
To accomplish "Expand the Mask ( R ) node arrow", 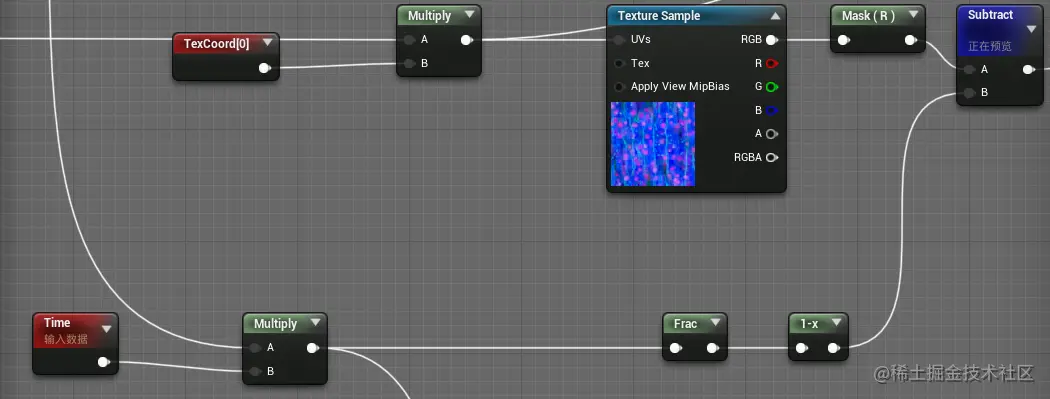I will [913, 15].
